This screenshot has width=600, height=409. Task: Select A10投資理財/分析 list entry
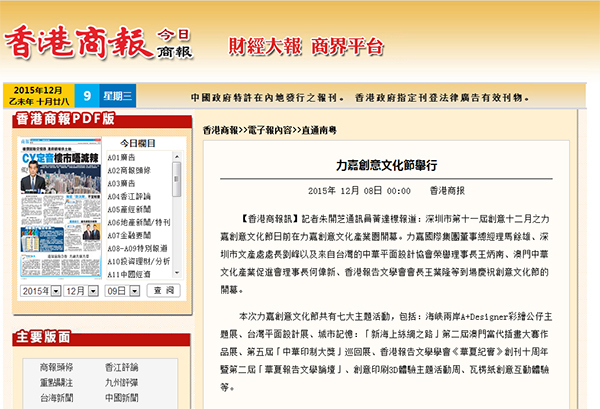(139, 262)
